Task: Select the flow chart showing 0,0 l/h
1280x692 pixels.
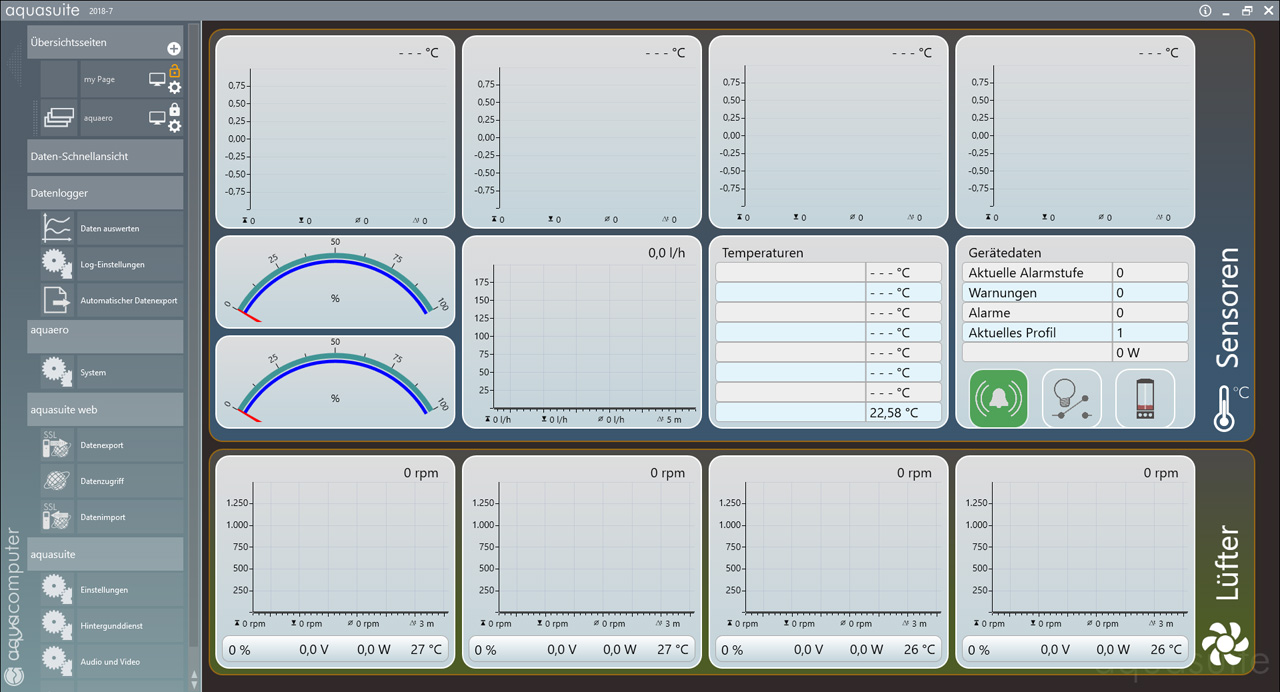Action: click(x=581, y=332)
